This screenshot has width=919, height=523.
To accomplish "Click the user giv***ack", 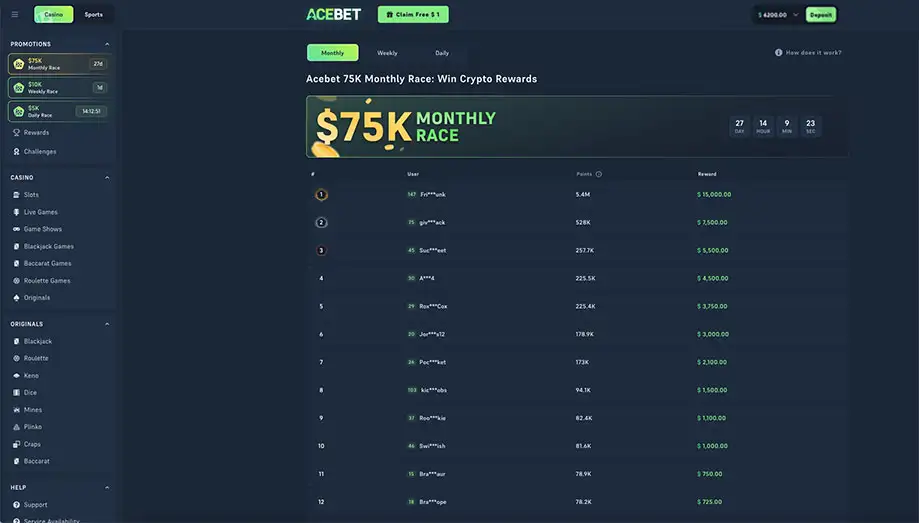I will tap(432, 223).
